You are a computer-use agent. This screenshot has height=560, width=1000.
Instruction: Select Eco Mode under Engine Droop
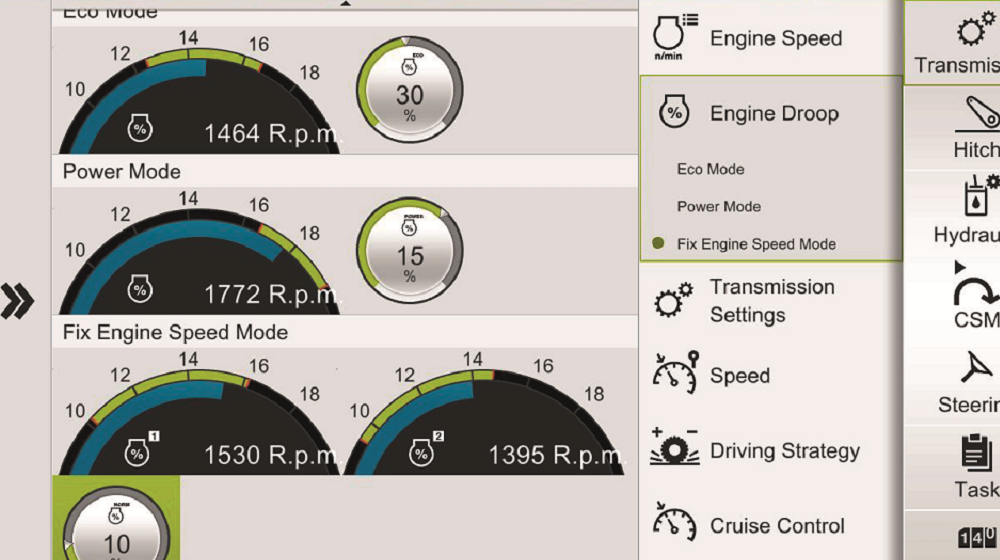click(710, 169)
